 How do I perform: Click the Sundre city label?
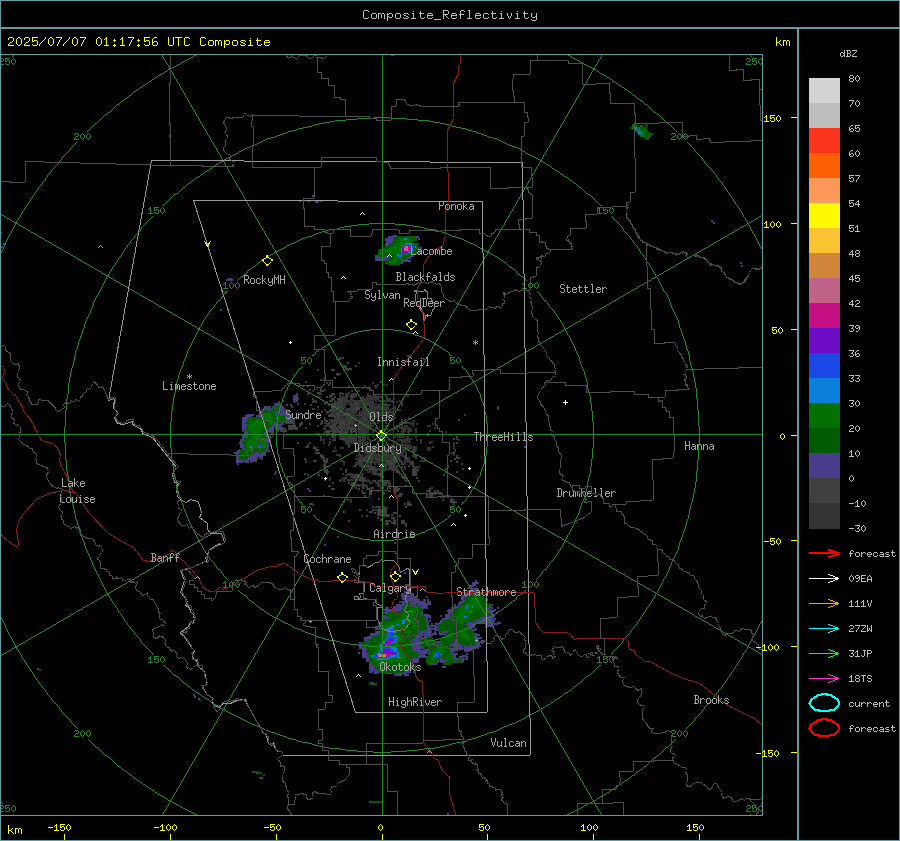303,415
